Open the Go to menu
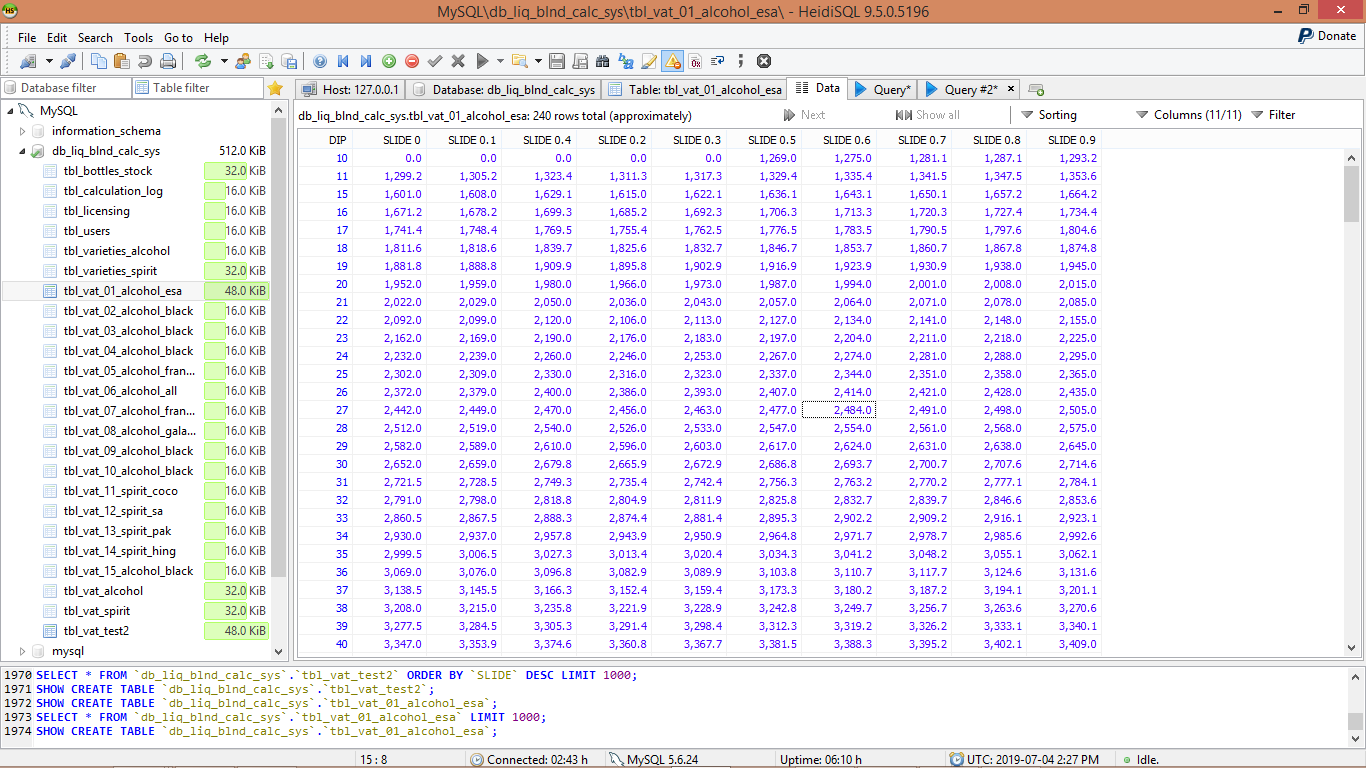 click(x=179, y=37)
